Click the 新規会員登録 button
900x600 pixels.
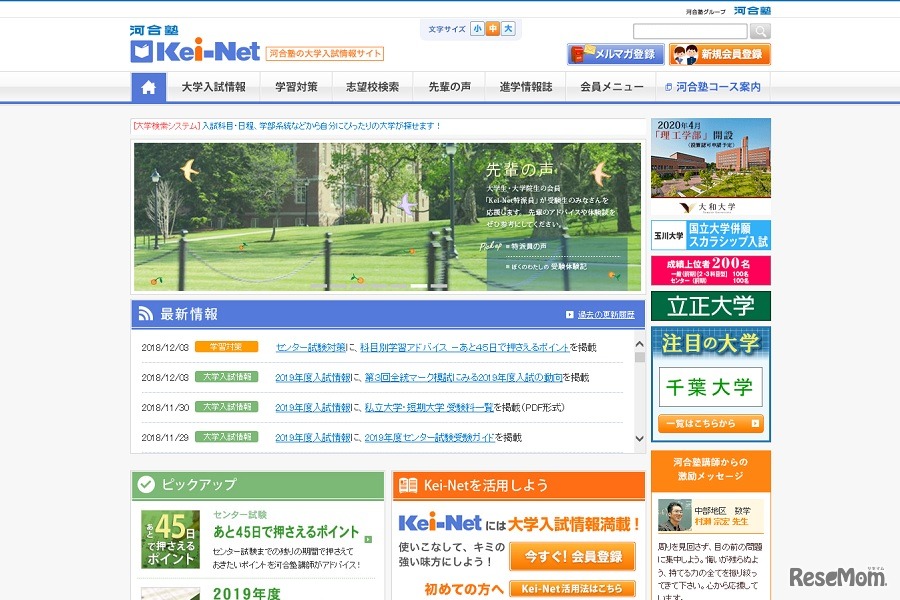tap(720, 55)
